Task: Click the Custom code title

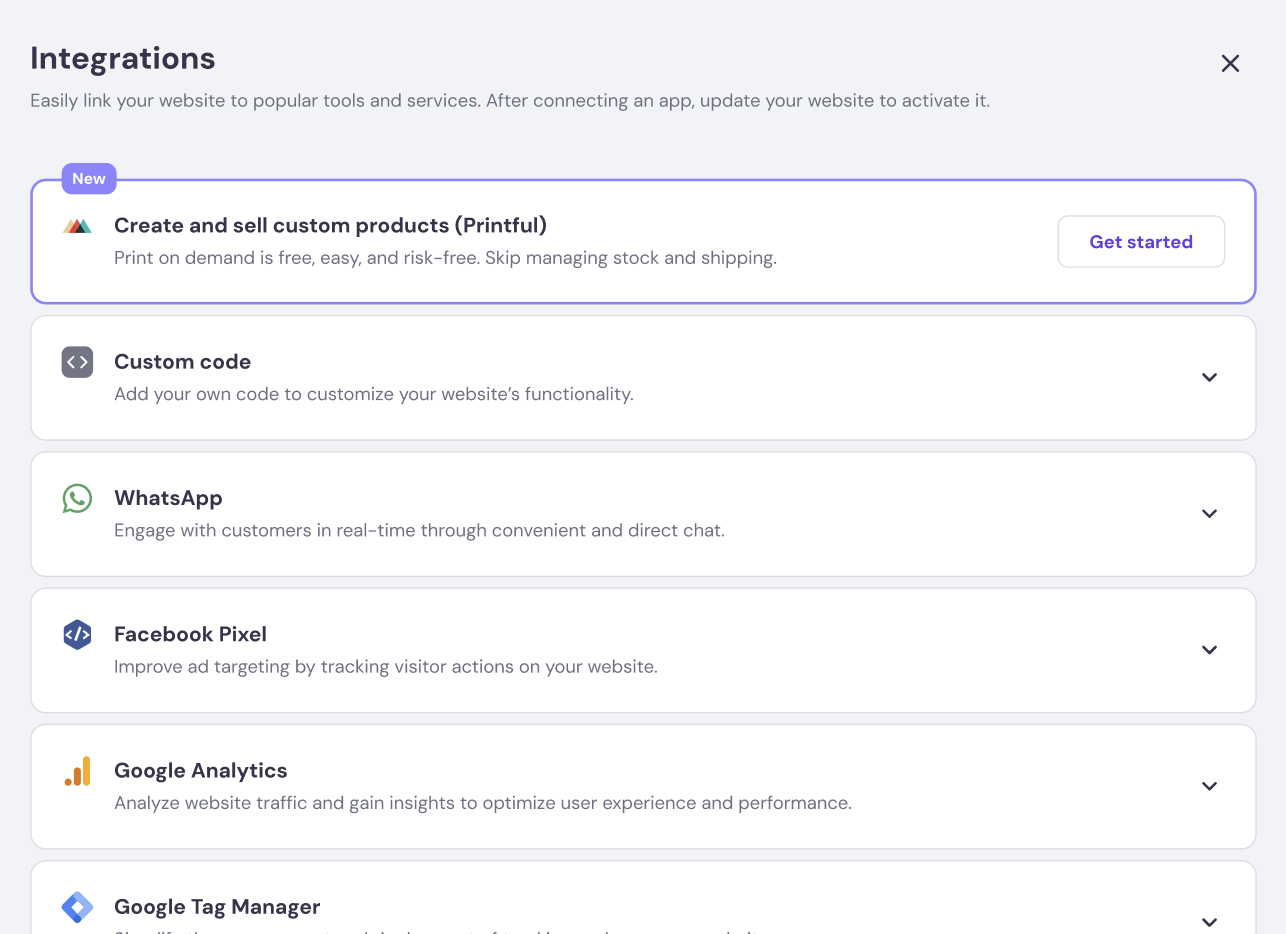Action: pos(182,362)
